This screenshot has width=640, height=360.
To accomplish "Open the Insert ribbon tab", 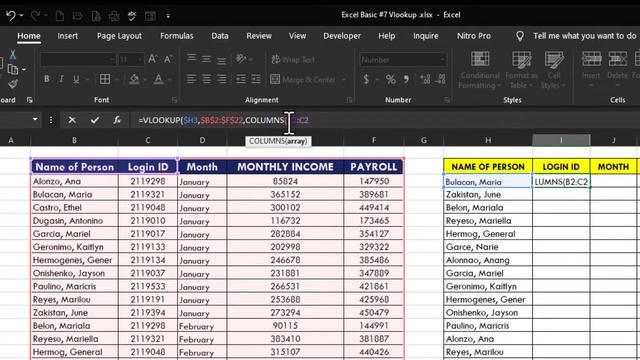I will click(67, 36).
